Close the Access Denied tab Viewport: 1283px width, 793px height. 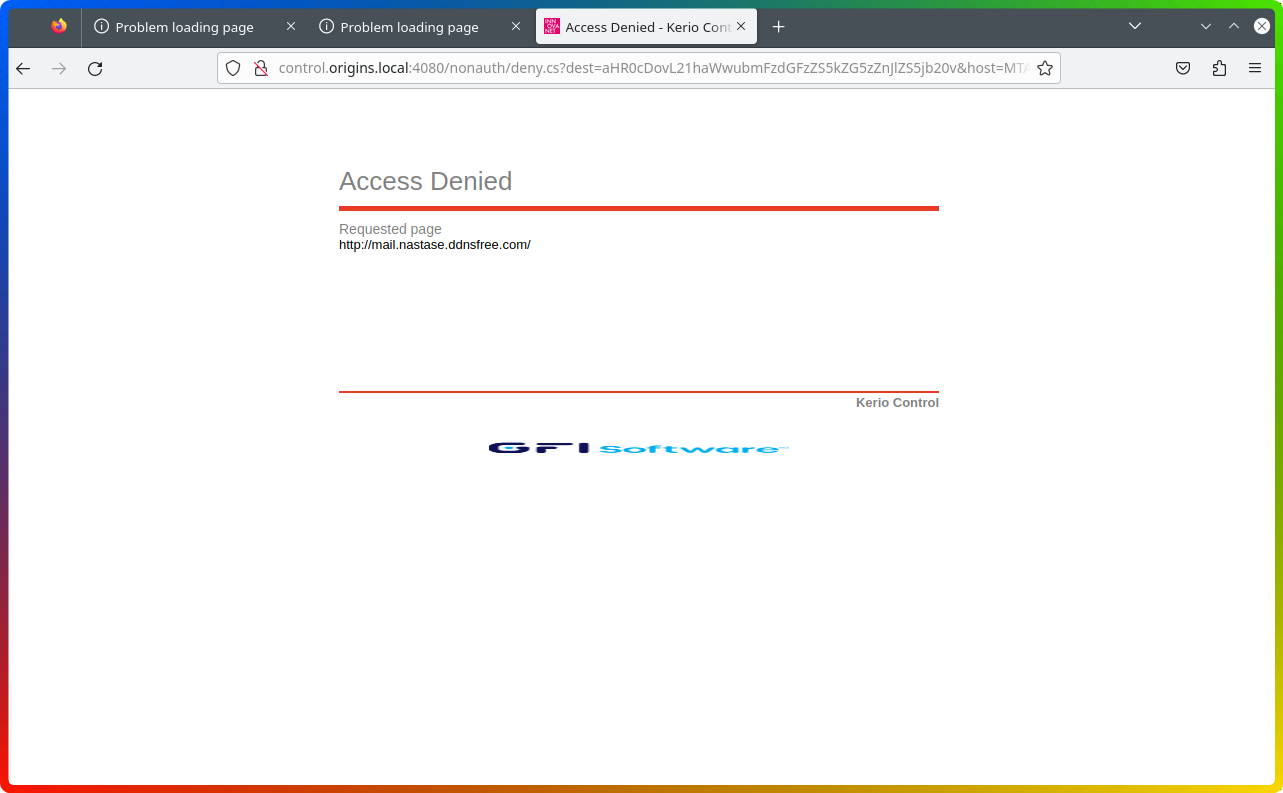[x=741, y=26]
